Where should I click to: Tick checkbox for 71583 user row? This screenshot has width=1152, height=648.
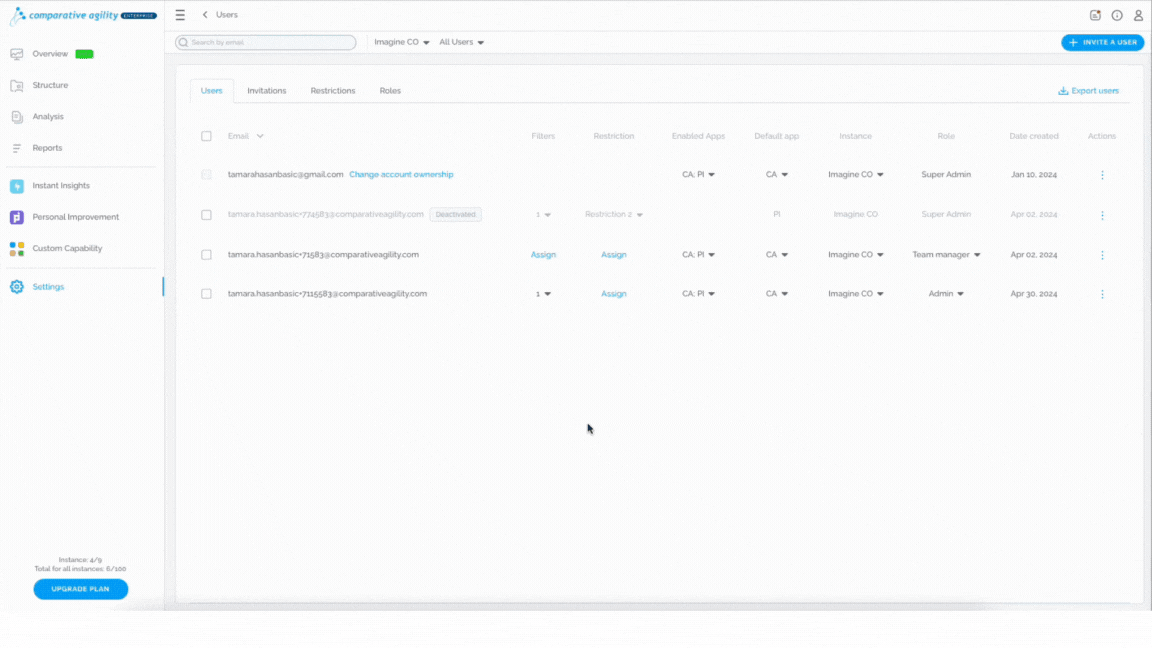pos(206,255)
